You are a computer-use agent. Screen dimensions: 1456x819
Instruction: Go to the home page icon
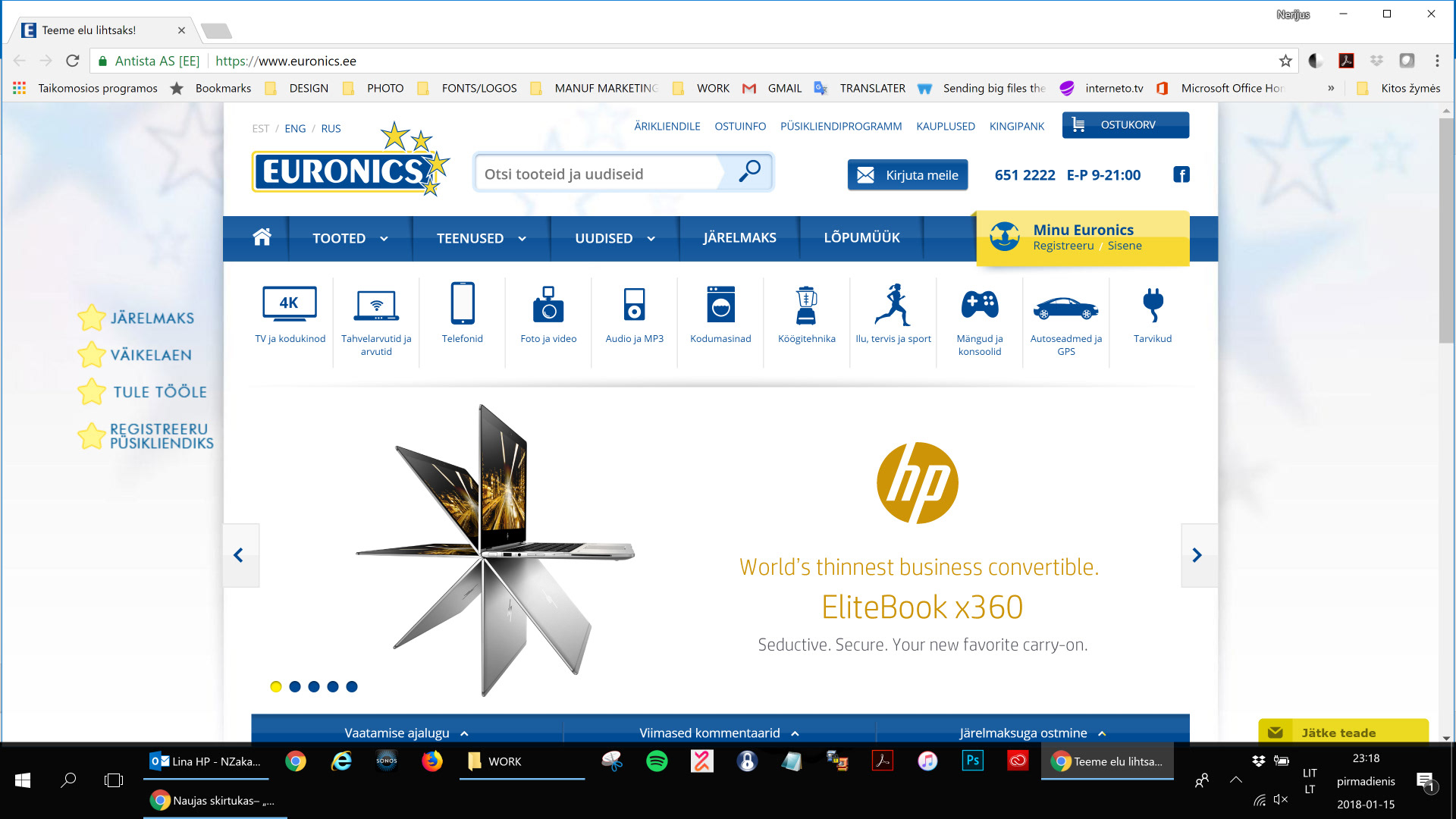click(262, 237)
